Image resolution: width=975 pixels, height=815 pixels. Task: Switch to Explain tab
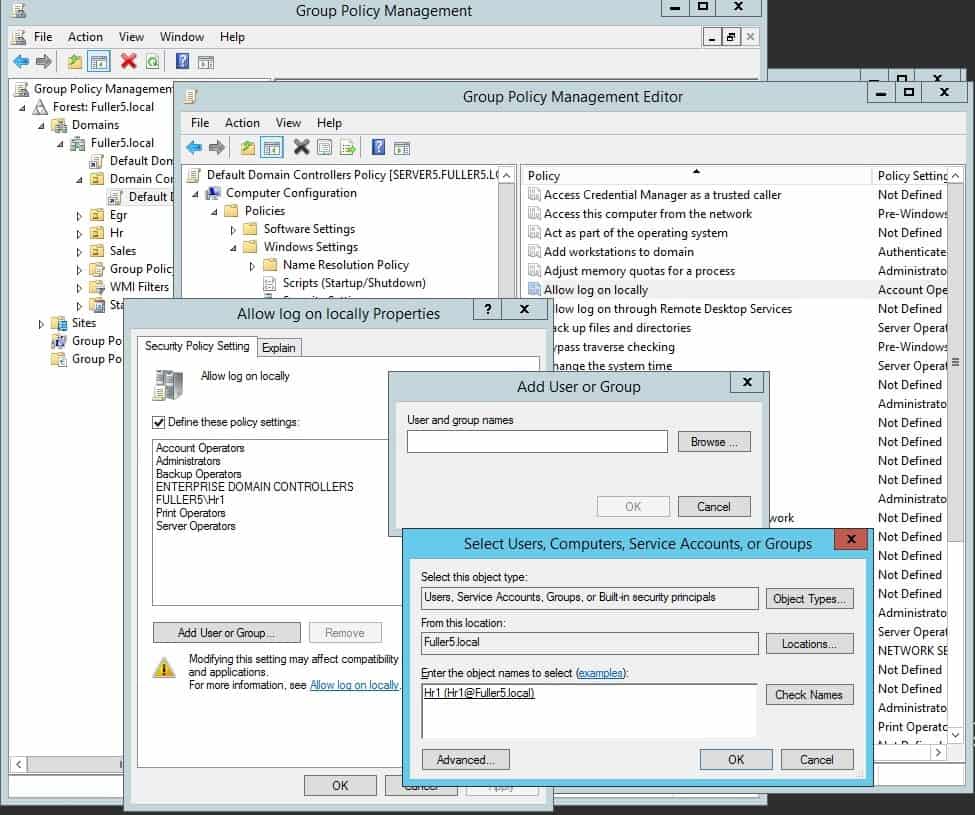pos(279,348)
